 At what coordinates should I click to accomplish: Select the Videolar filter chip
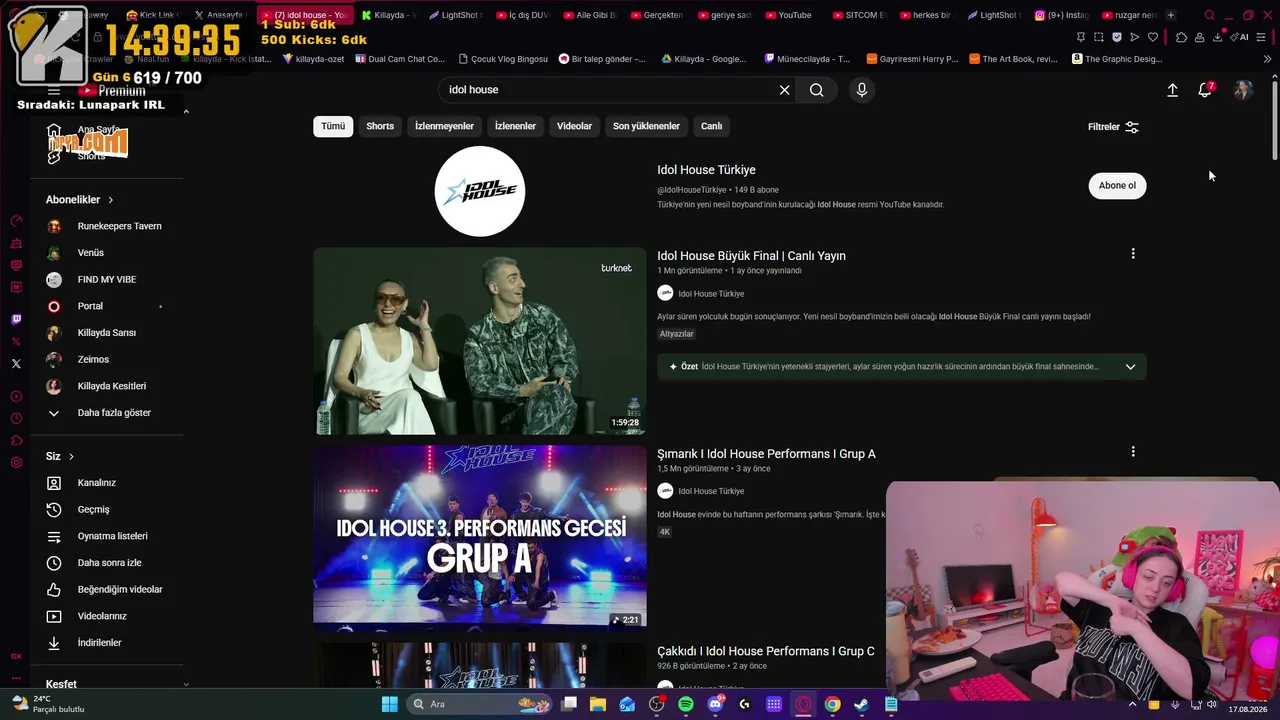(x=574, y=126)
